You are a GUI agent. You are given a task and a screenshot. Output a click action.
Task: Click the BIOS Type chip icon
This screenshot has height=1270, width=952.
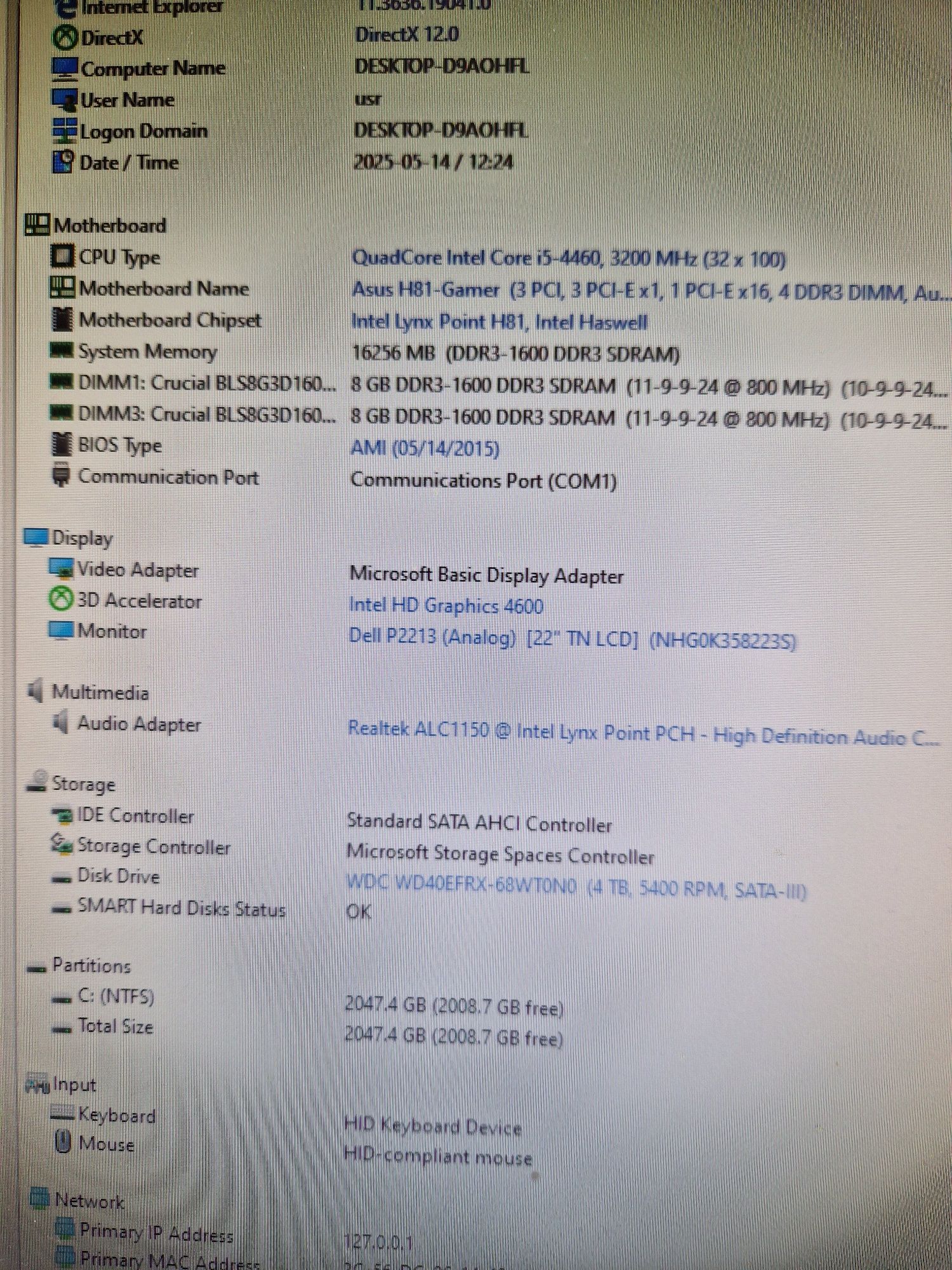[x=62, y=444]
